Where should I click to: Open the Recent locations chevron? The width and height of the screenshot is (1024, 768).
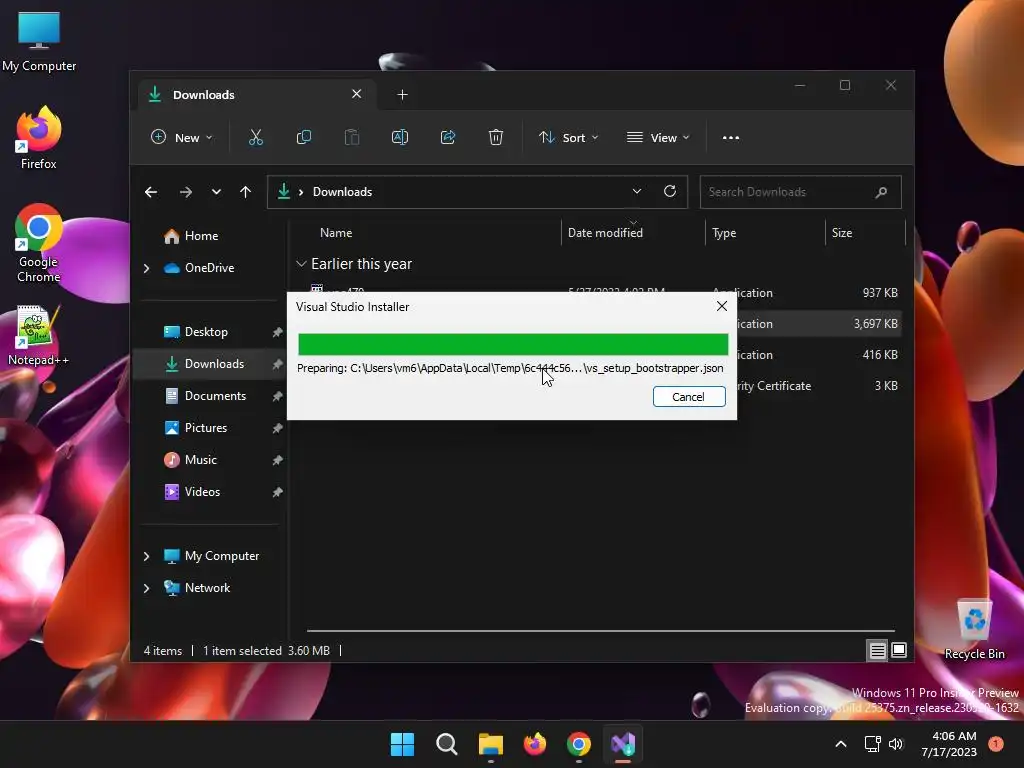[x=216, y=192]
